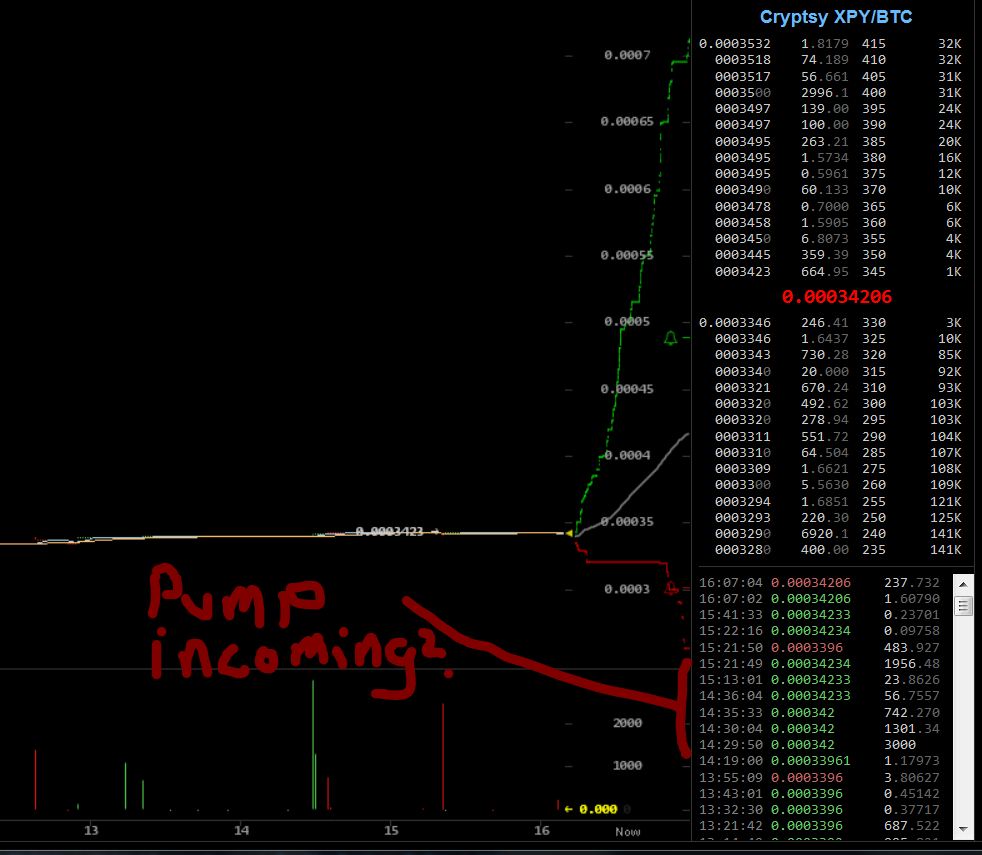
Task: Click the green bell alert icon
Action: [670, 338]
